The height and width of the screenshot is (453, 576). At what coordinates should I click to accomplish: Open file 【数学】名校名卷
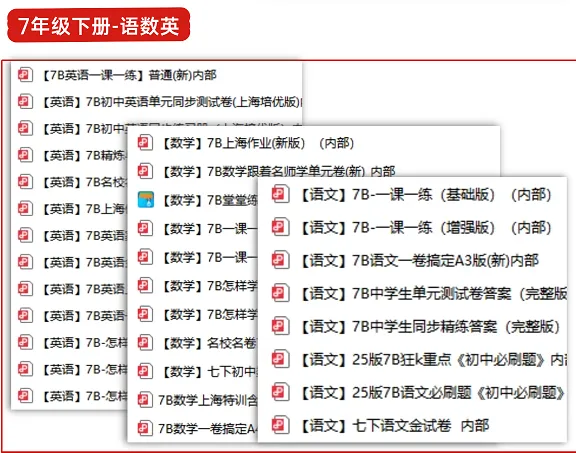209,343
